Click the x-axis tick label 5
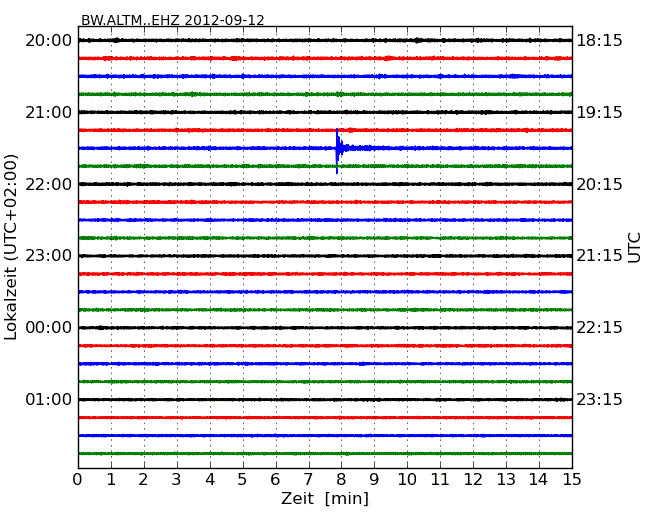This screenshot has height=520, width=650. pyautogui.click(x=243, y=479)
